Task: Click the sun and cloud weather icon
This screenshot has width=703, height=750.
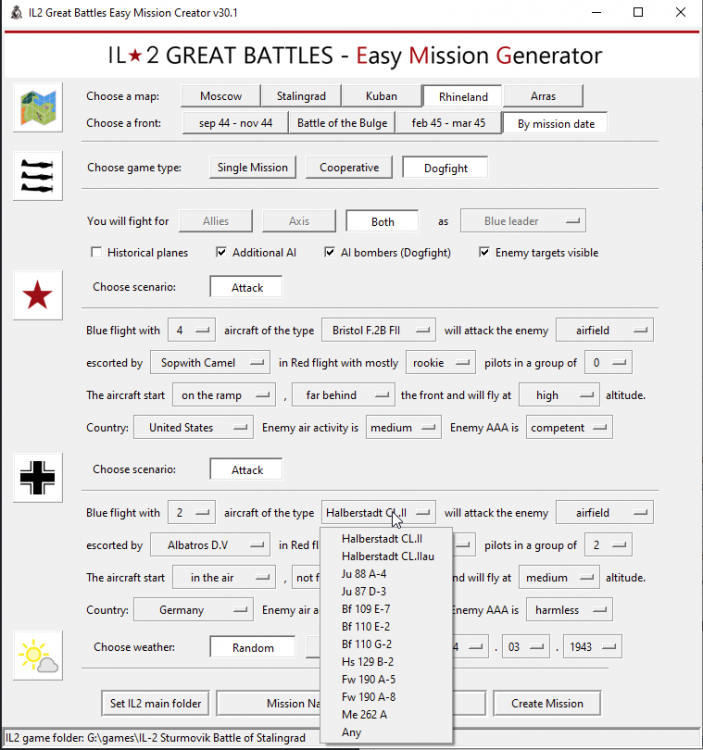Action: pyautogui.click(x=38, y=655)
